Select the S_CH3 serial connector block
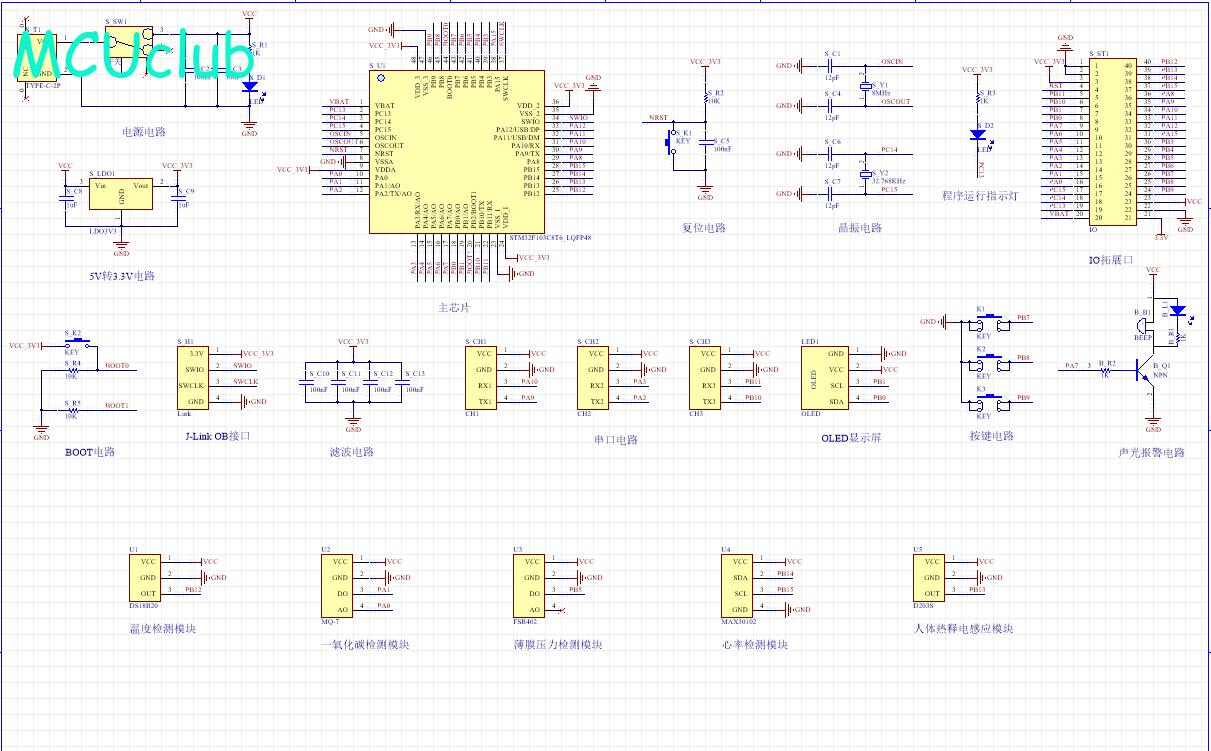This screenshot has height=751, width=1211. pos(706,377)
